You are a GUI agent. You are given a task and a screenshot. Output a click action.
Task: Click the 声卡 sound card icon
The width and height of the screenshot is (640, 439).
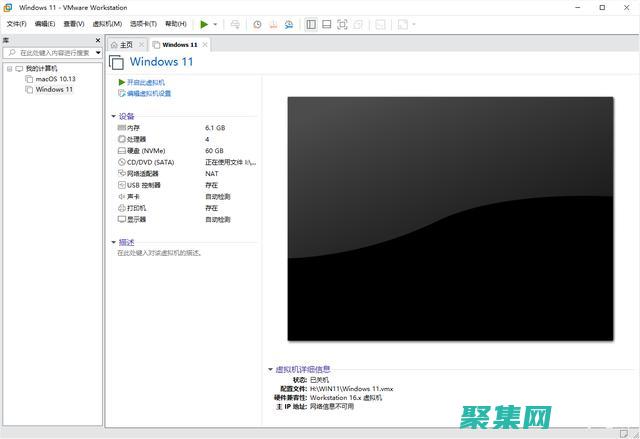coord(122,196)
